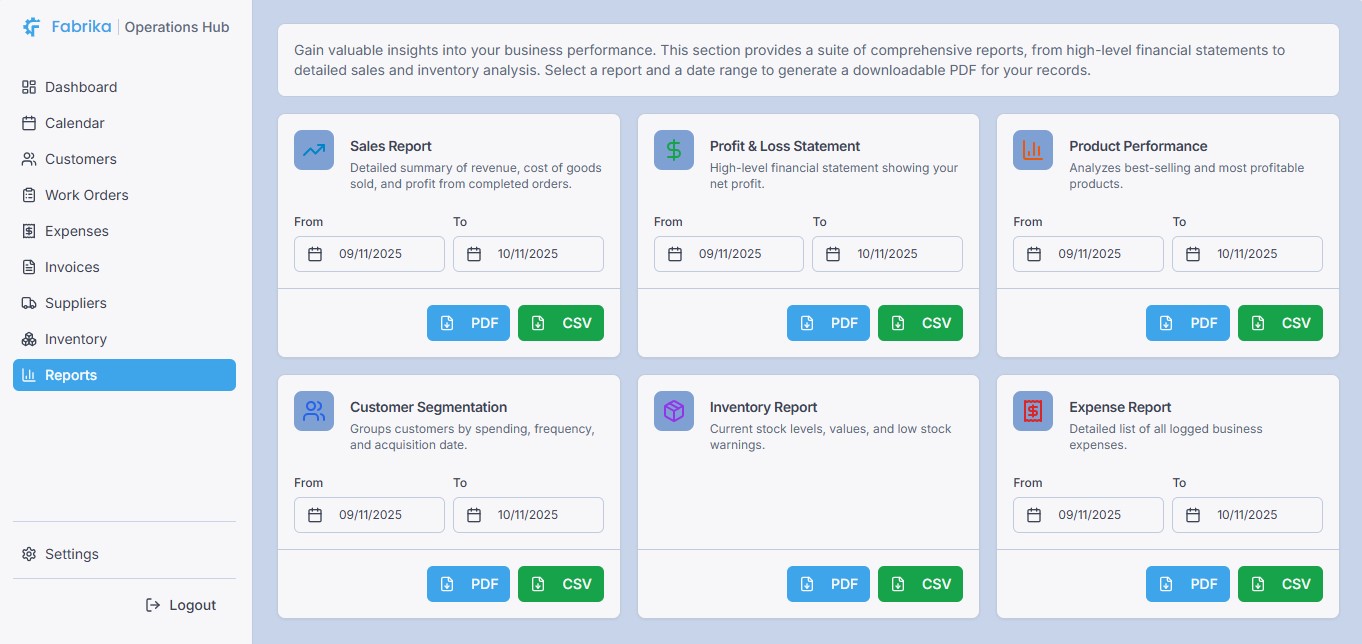Image resolution: width=1362 pixels, height=644 pixels.
Task: Go to Work Orders in the sidebar
Action: click(x=86, y=195)
